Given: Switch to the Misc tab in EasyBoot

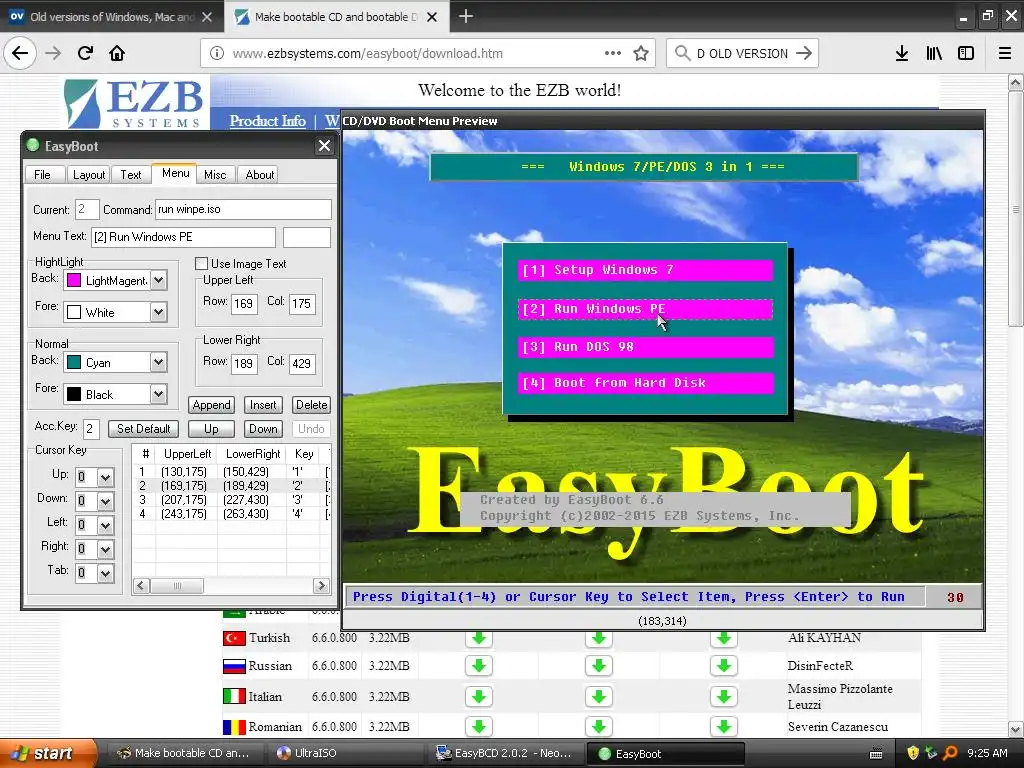Looking at the screenshot, I should [215, 174].
